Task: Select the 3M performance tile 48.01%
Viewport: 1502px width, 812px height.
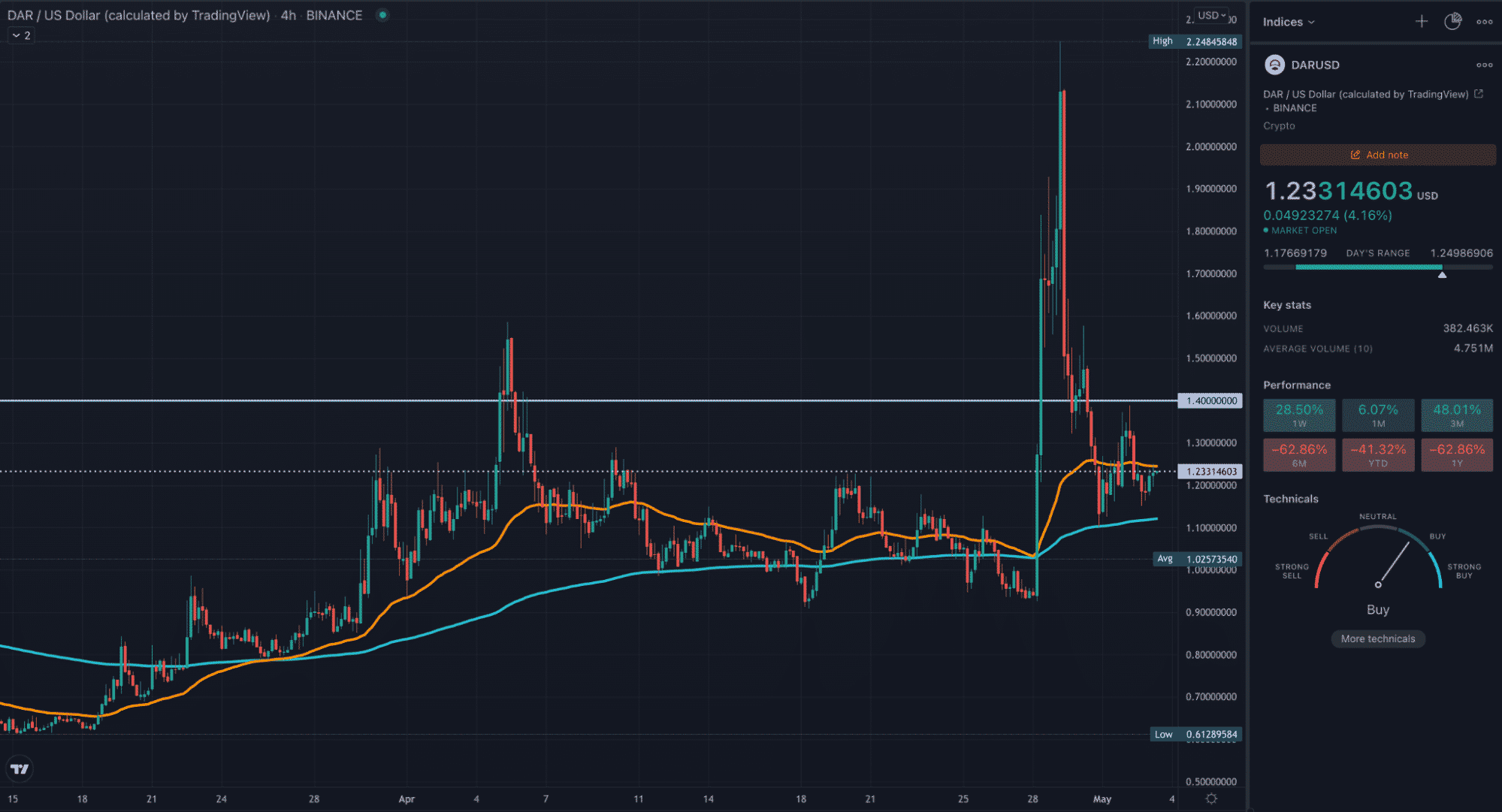Action: (x=1457, y=415)
